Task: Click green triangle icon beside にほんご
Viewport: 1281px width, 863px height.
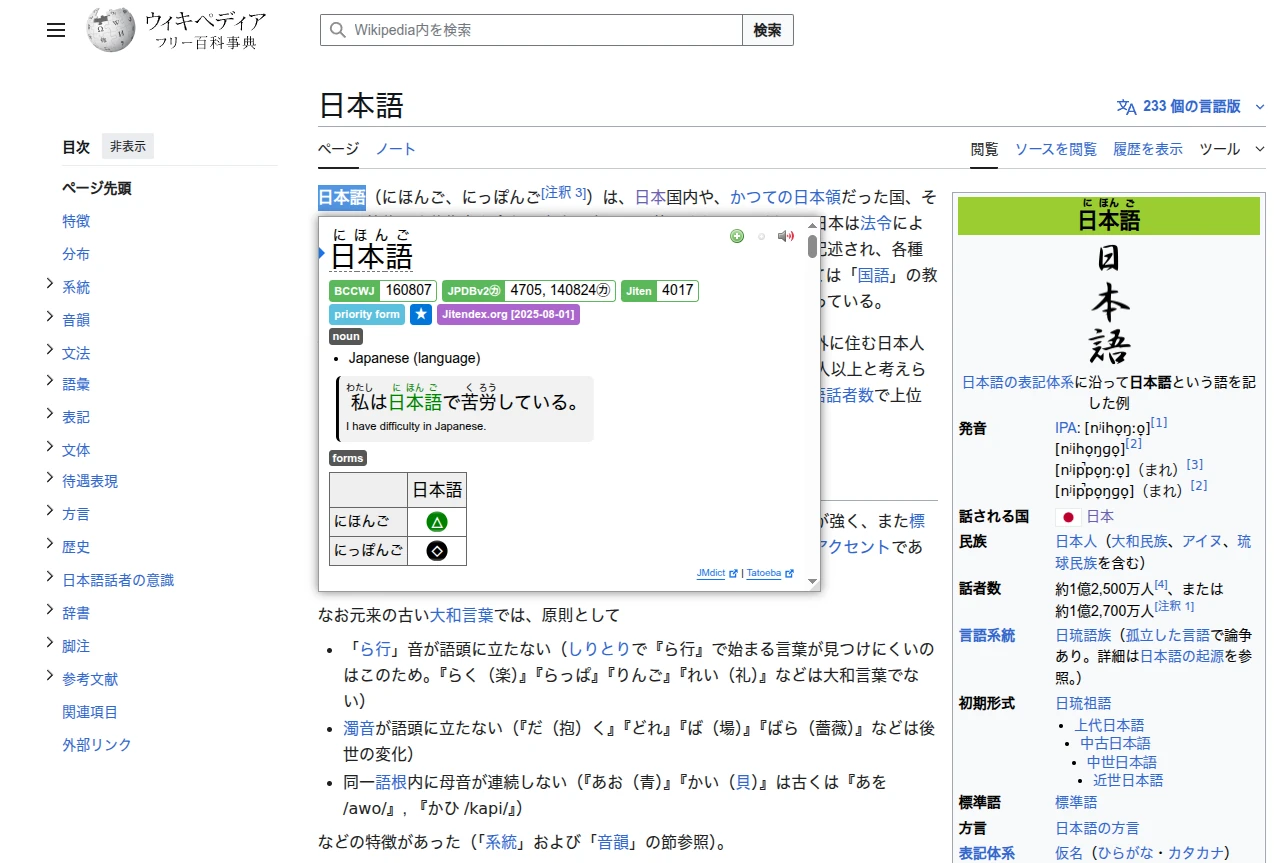Action: (x=436, y=522)
